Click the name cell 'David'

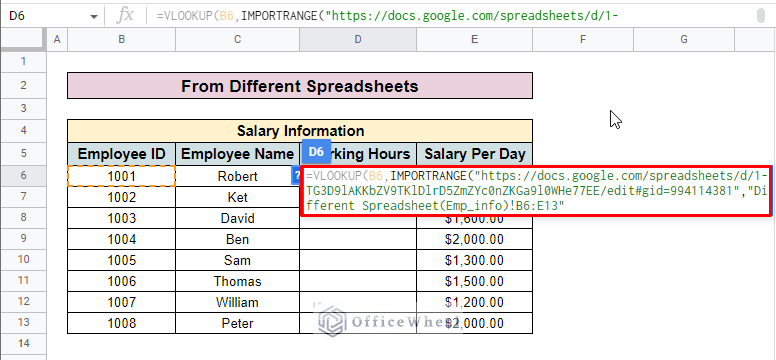(x=238, y=218)
